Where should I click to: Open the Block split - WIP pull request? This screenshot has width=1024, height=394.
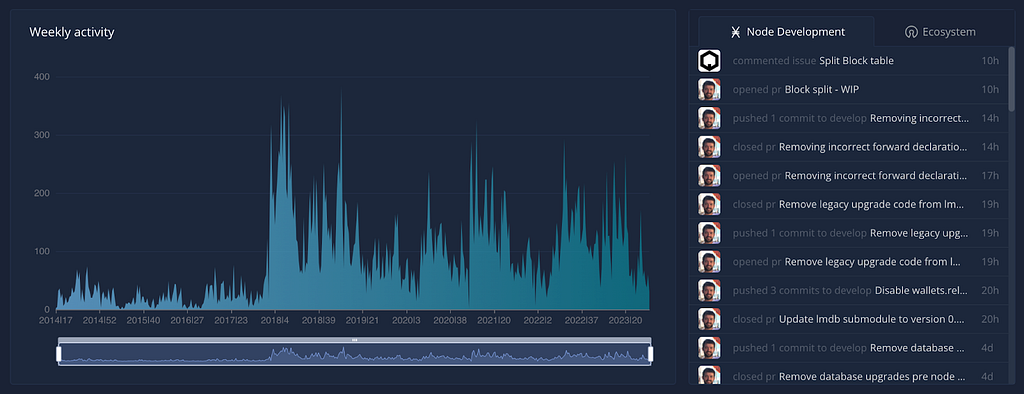[x=822, y=90]
